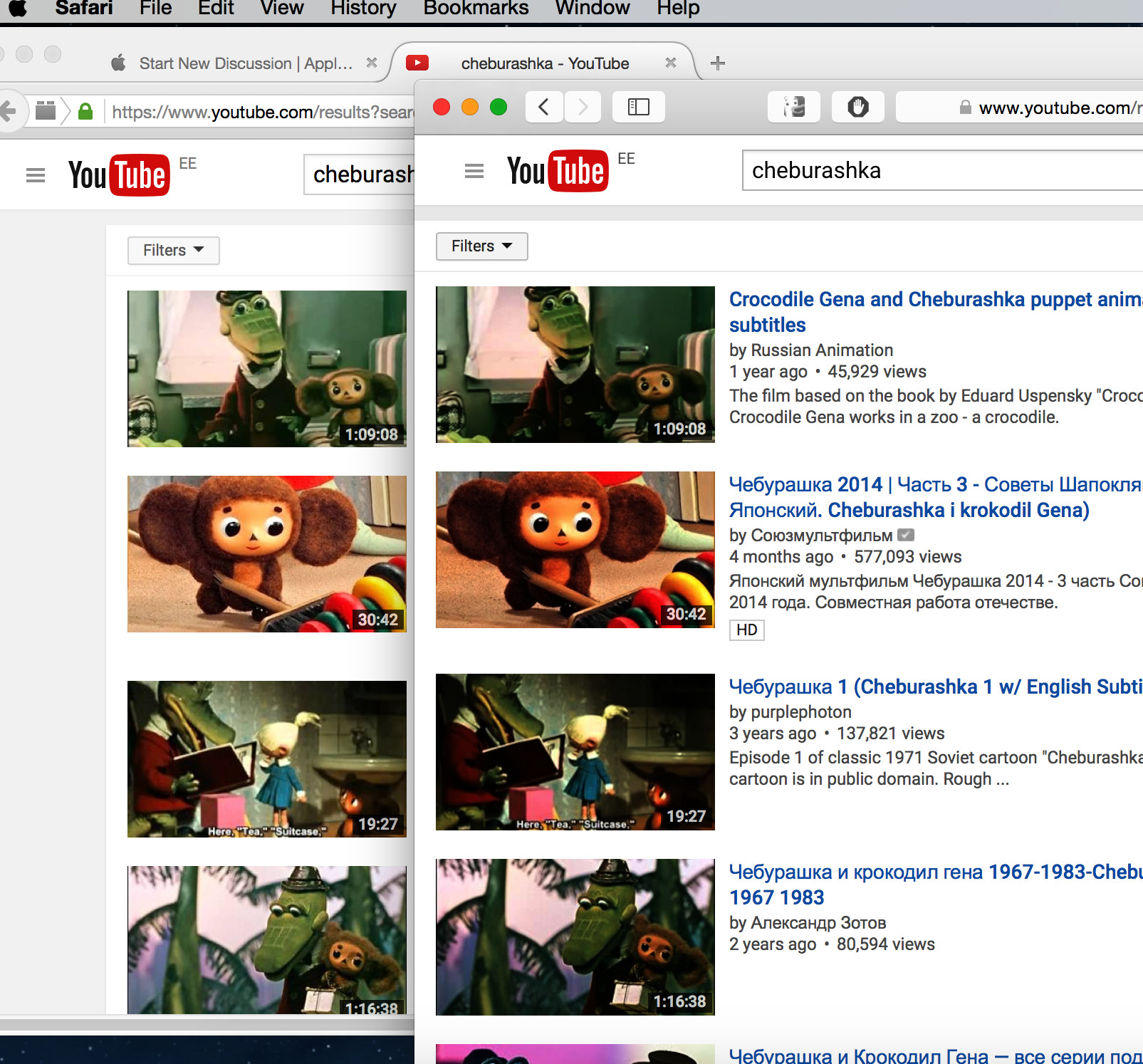Open Чебурашка 1 English Subtitles video title

tap(936, 687)
